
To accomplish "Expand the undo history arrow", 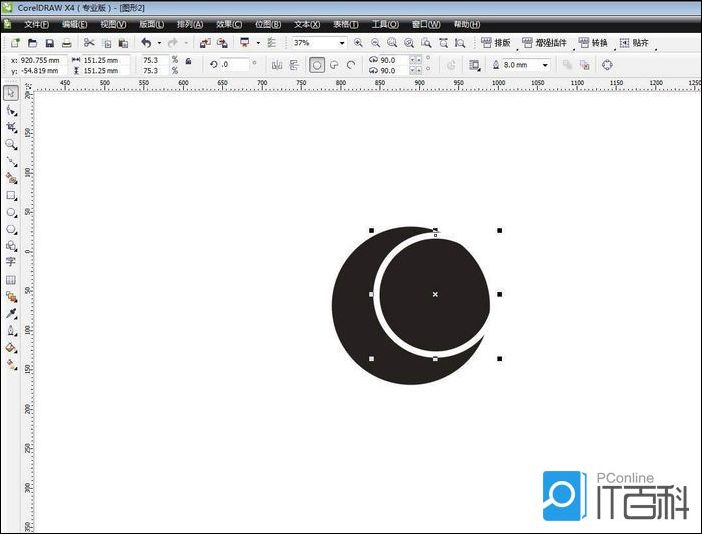I will click(159, 43).
